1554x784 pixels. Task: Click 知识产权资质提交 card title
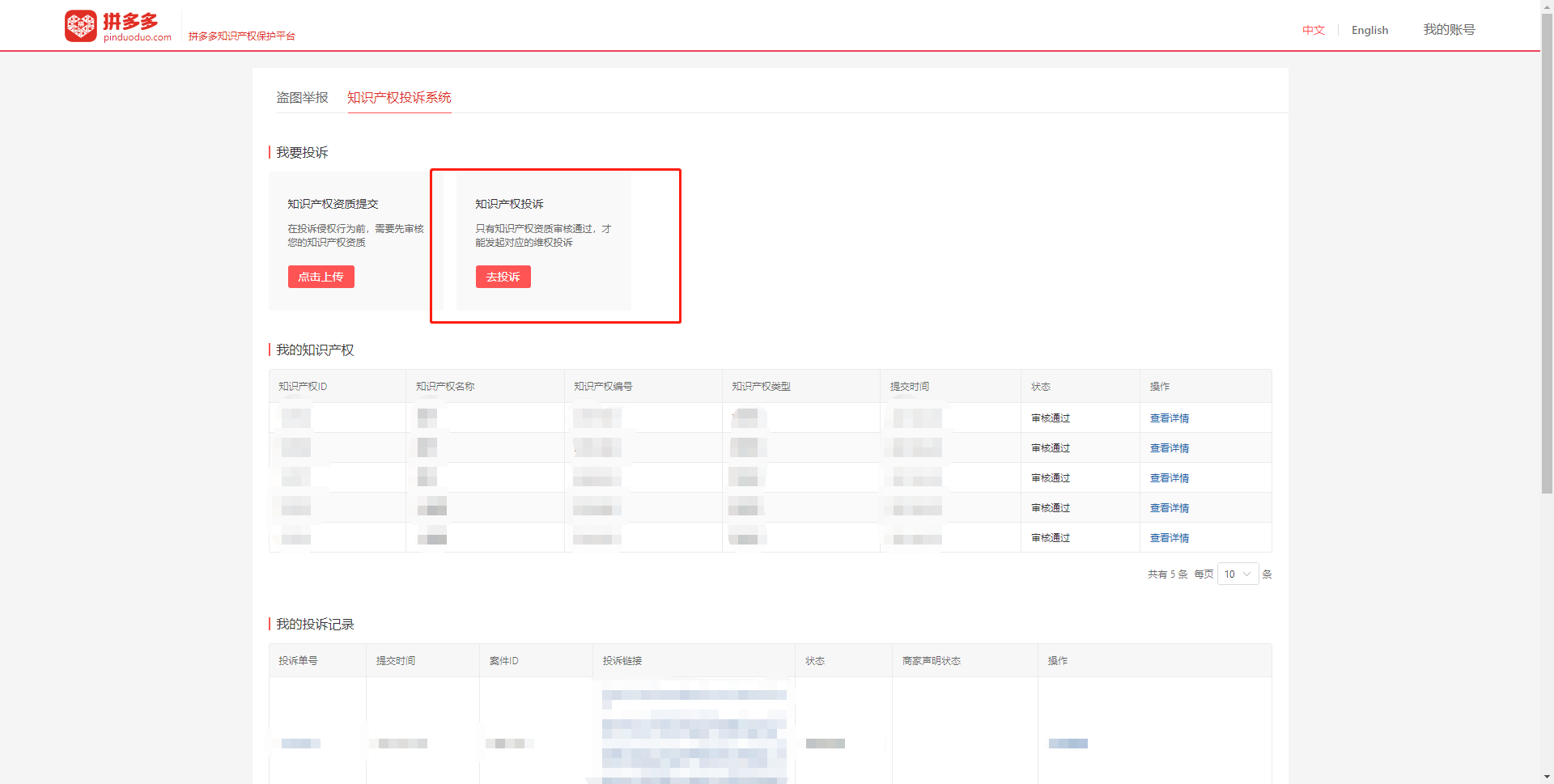(333, 204)
